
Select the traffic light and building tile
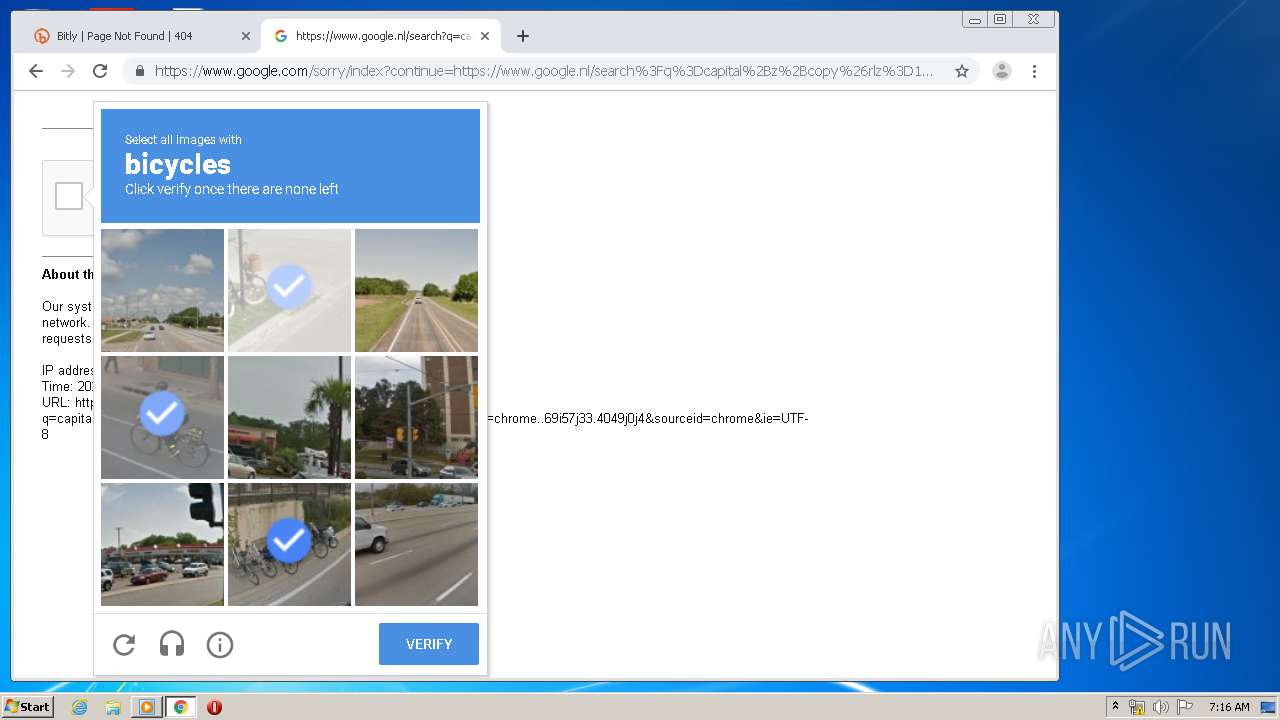[416, 417]
